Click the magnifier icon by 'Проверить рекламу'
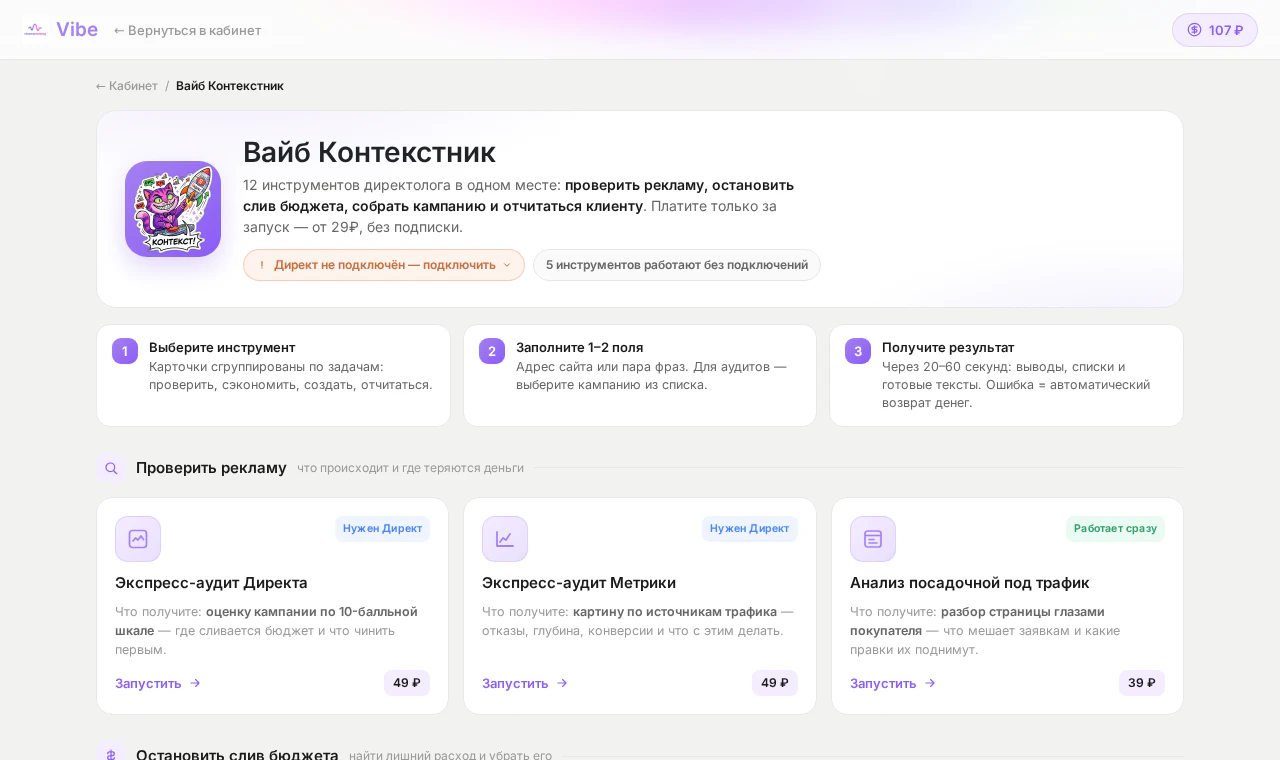 [x=111, y=468]
